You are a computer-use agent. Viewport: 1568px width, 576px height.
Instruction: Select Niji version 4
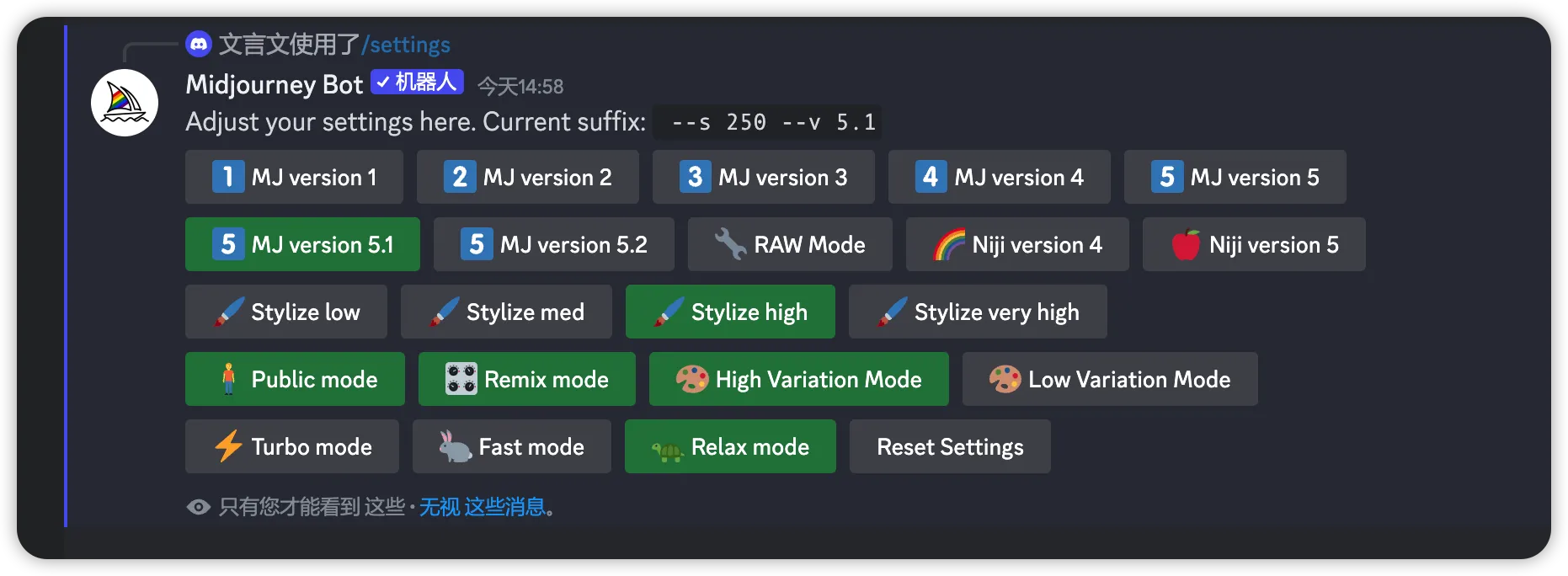click(1017, 244)
